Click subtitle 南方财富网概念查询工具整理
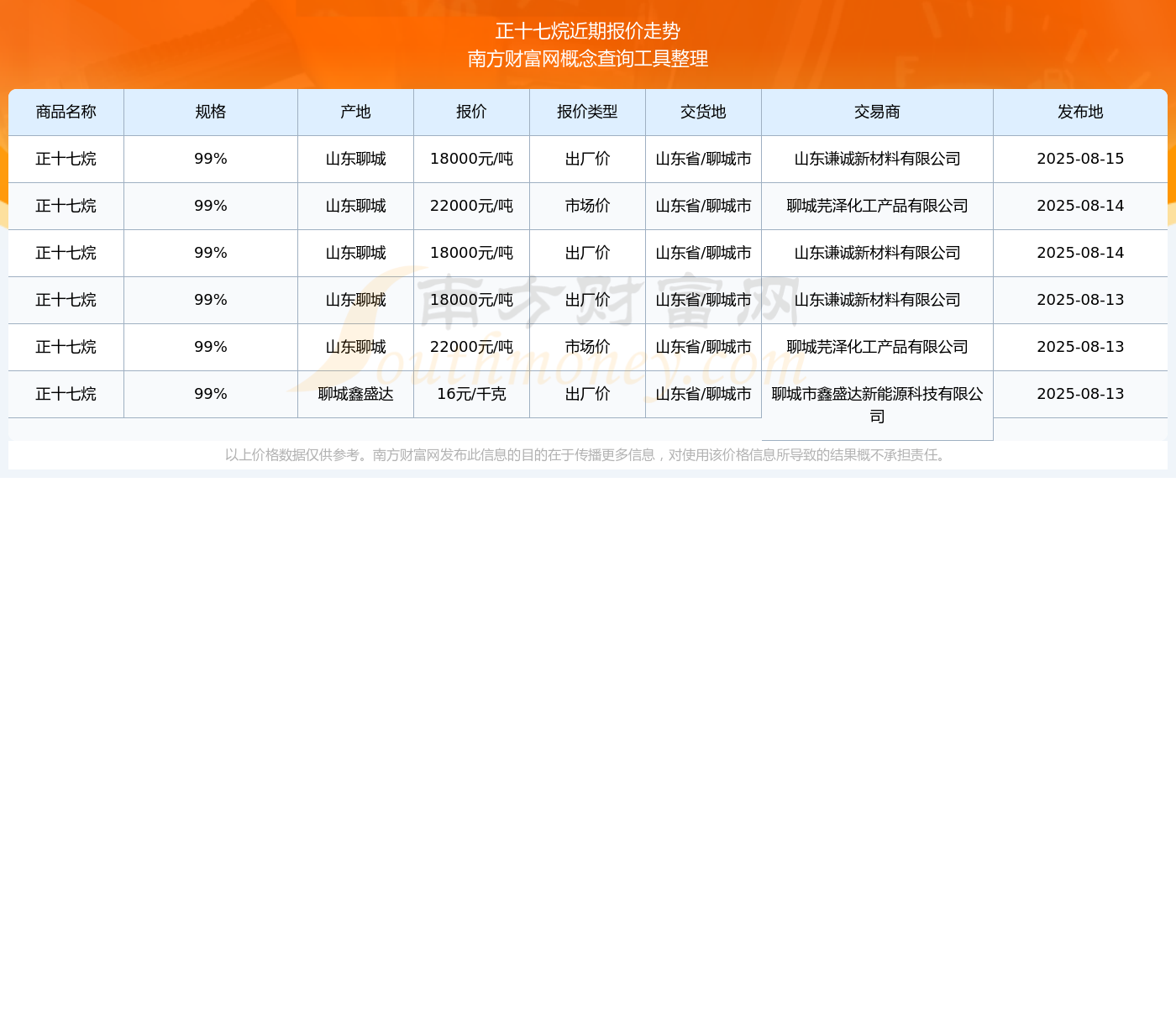This screenshot has width=1176, height=1012. (x=588, y=59)
